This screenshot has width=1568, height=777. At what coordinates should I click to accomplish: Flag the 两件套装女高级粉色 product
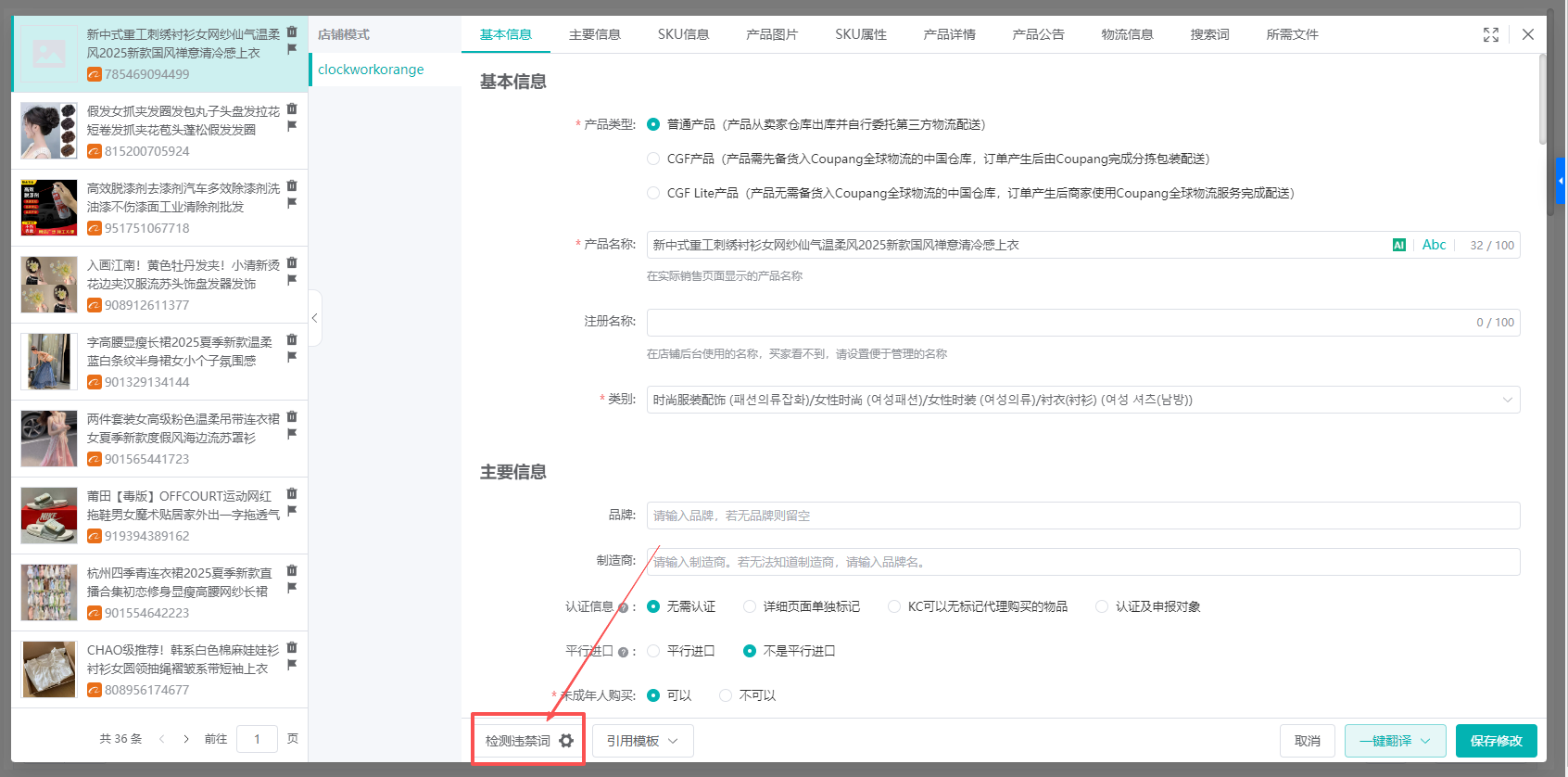(292, 434)
